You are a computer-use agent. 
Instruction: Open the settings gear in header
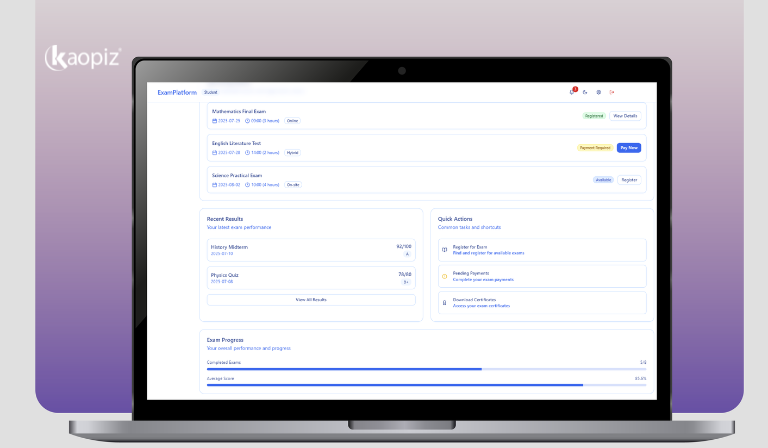[x=599, y=92]
